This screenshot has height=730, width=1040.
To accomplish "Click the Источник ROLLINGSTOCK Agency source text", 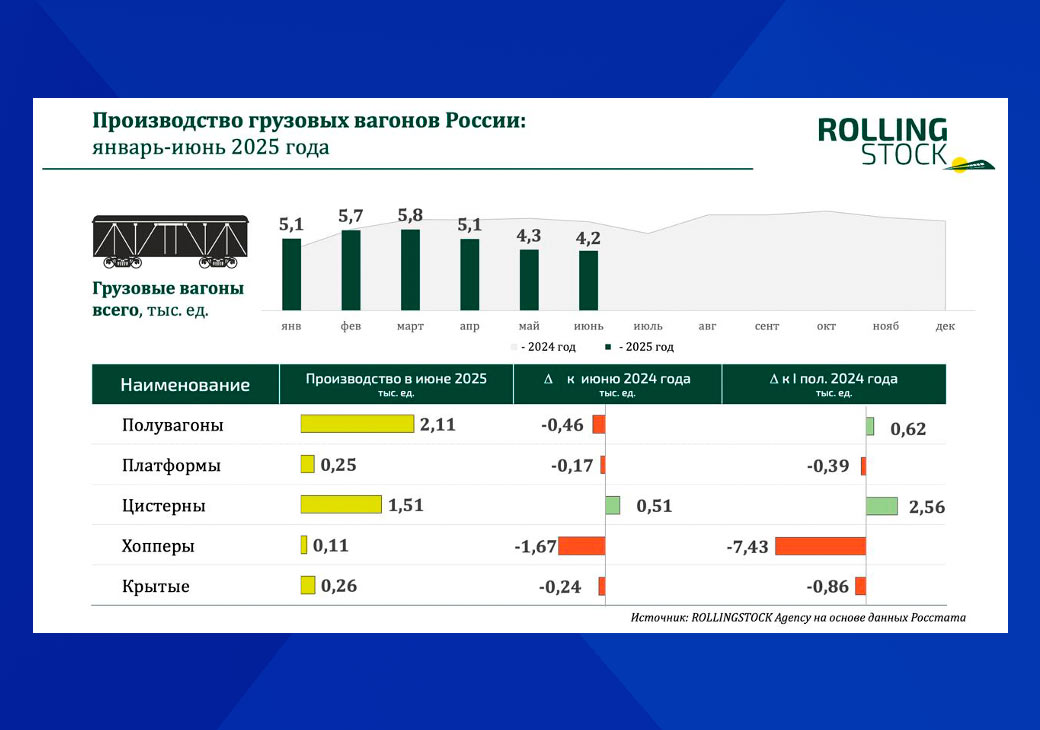I will (x=798, y=618).
